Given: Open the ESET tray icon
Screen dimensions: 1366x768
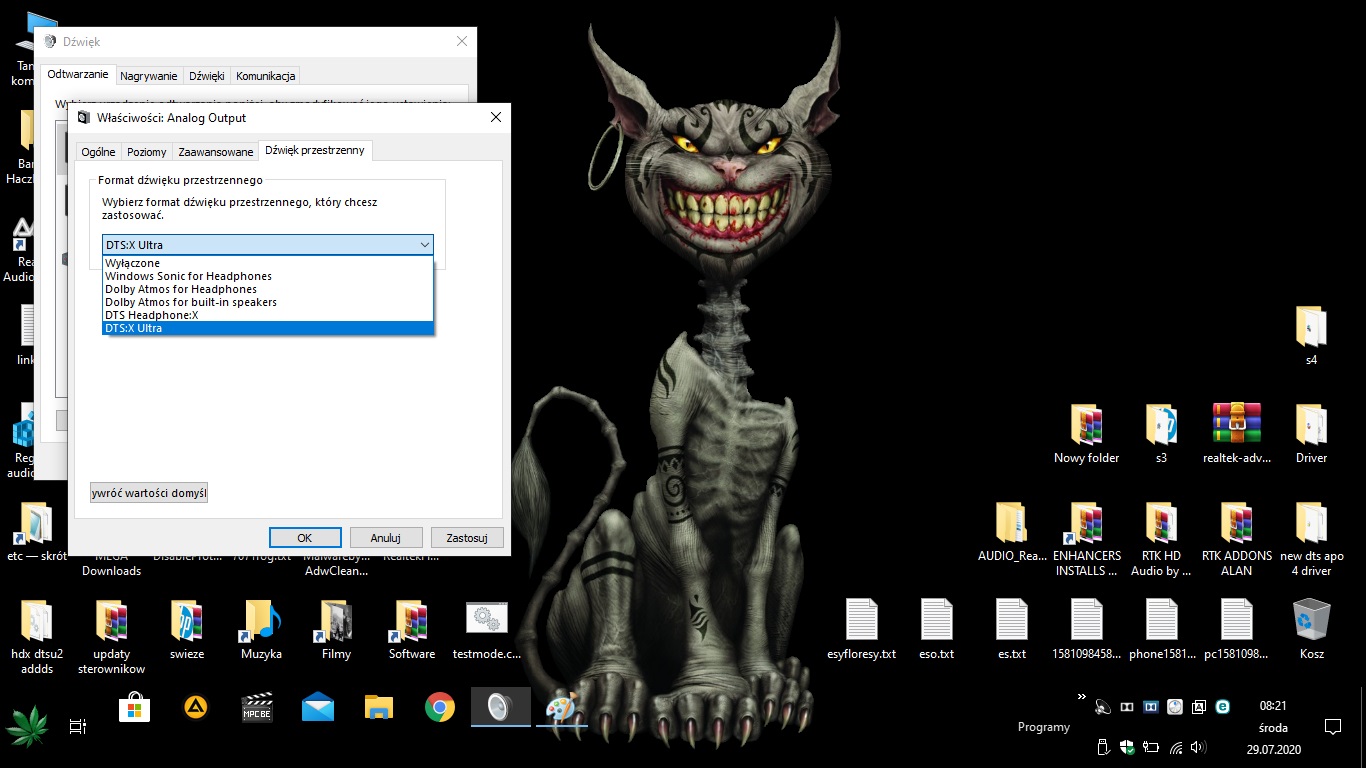Looking at the screenshot, I should coord(1222,707).
